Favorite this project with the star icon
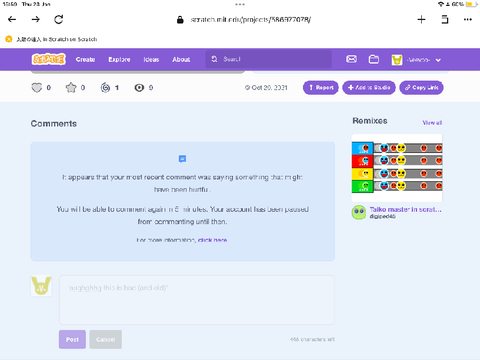Image resolution: width=480 pixels, height=360 pixels. click(x=71, y=88)
